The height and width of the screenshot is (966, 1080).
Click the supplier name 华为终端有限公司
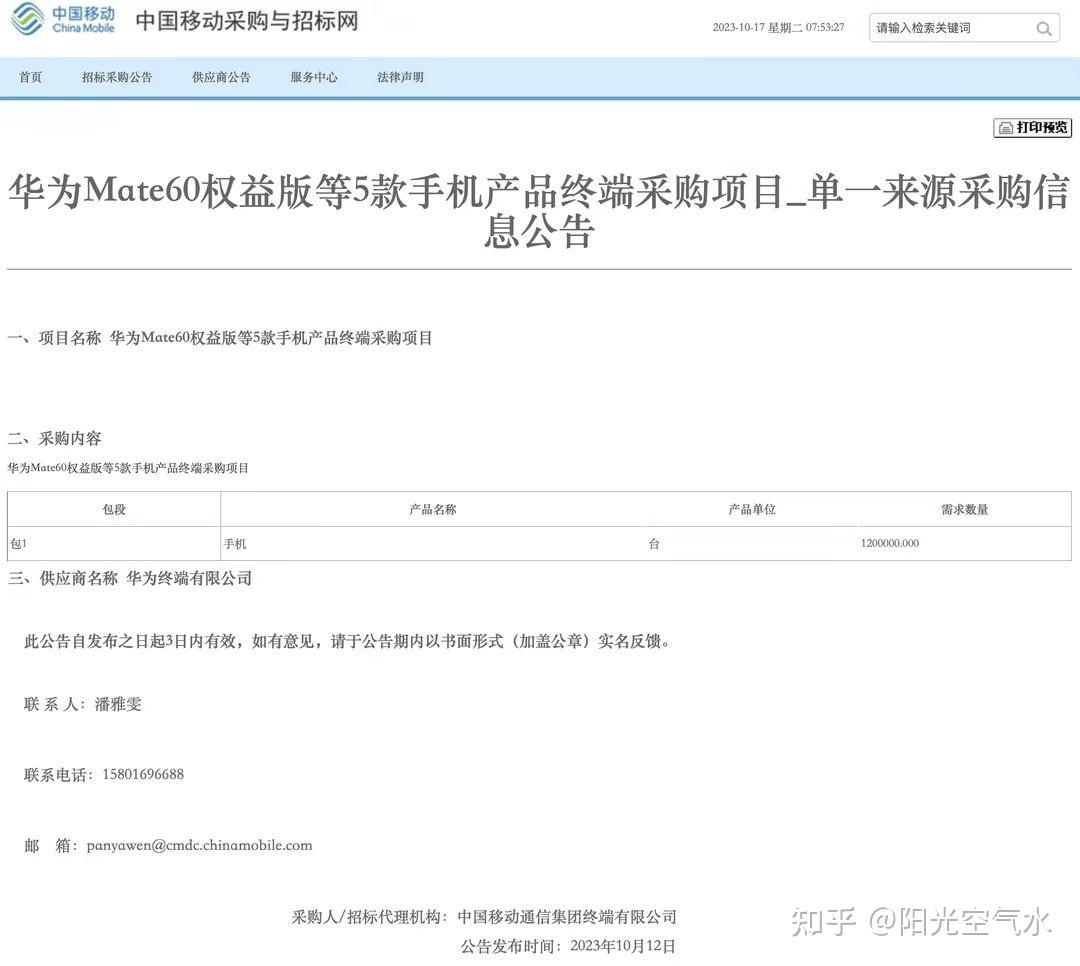pos(189,578)
